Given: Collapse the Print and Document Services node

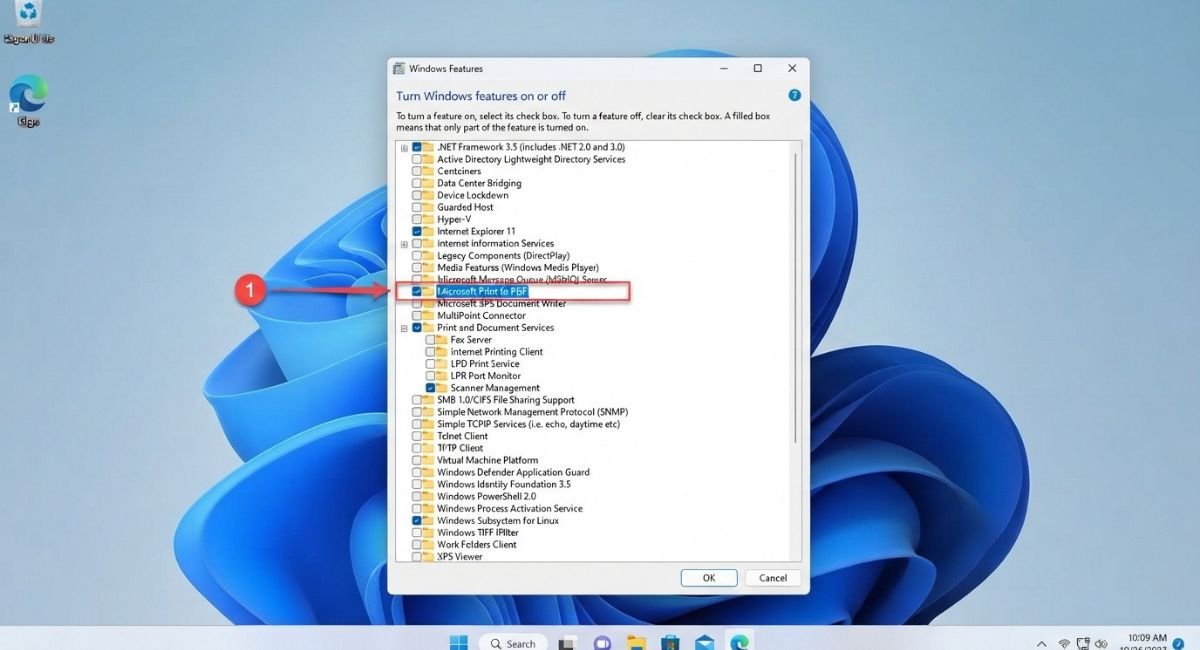Looking at the screenshot, I should tap(404, 327).
